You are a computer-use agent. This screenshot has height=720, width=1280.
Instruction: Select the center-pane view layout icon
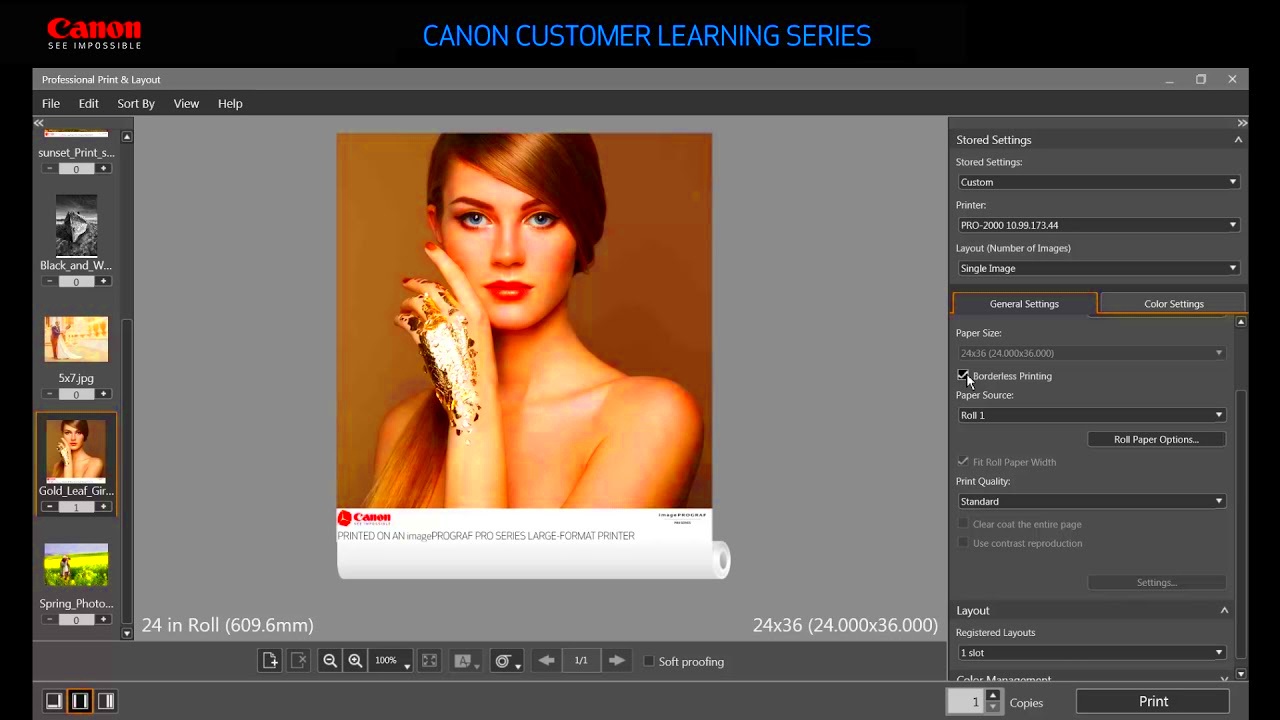tap(80, 701)
